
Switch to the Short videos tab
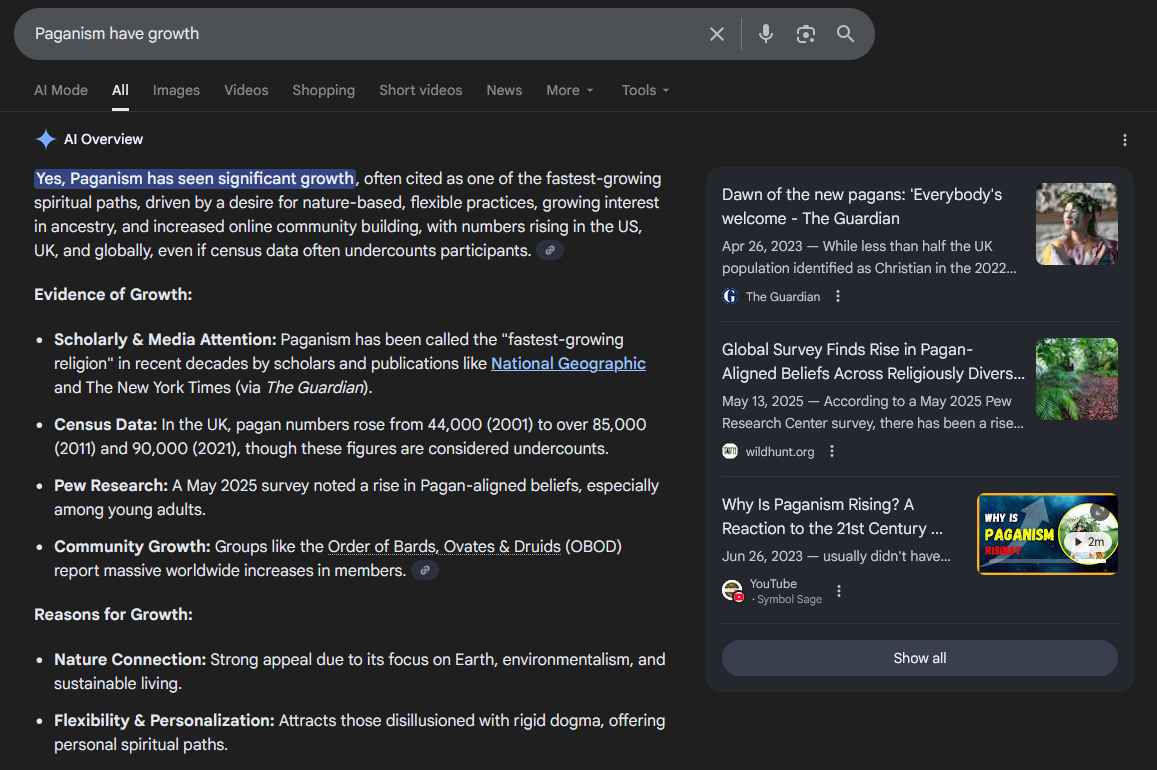(x=421, y=90)
